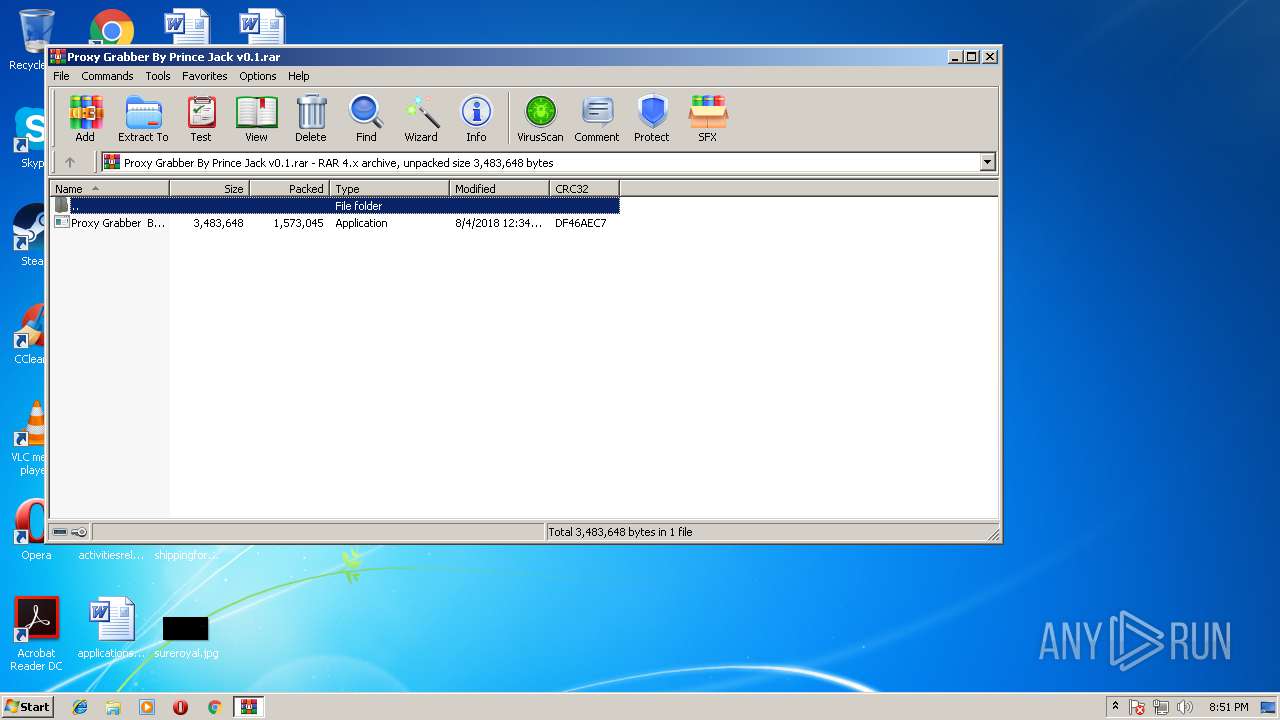Click the drive icon in status bar
This screenshot has width=1280, height=720.
(60, 532)
